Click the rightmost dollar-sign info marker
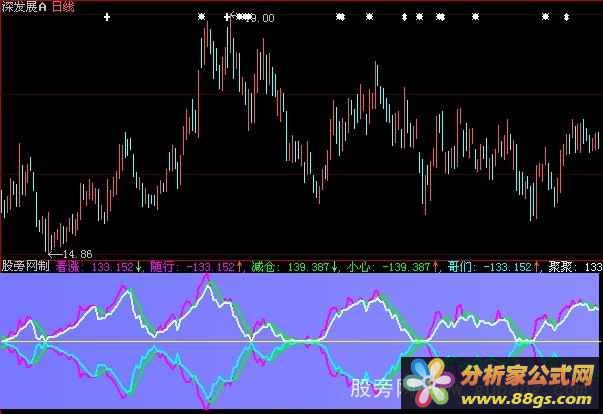 pos(566,17)
